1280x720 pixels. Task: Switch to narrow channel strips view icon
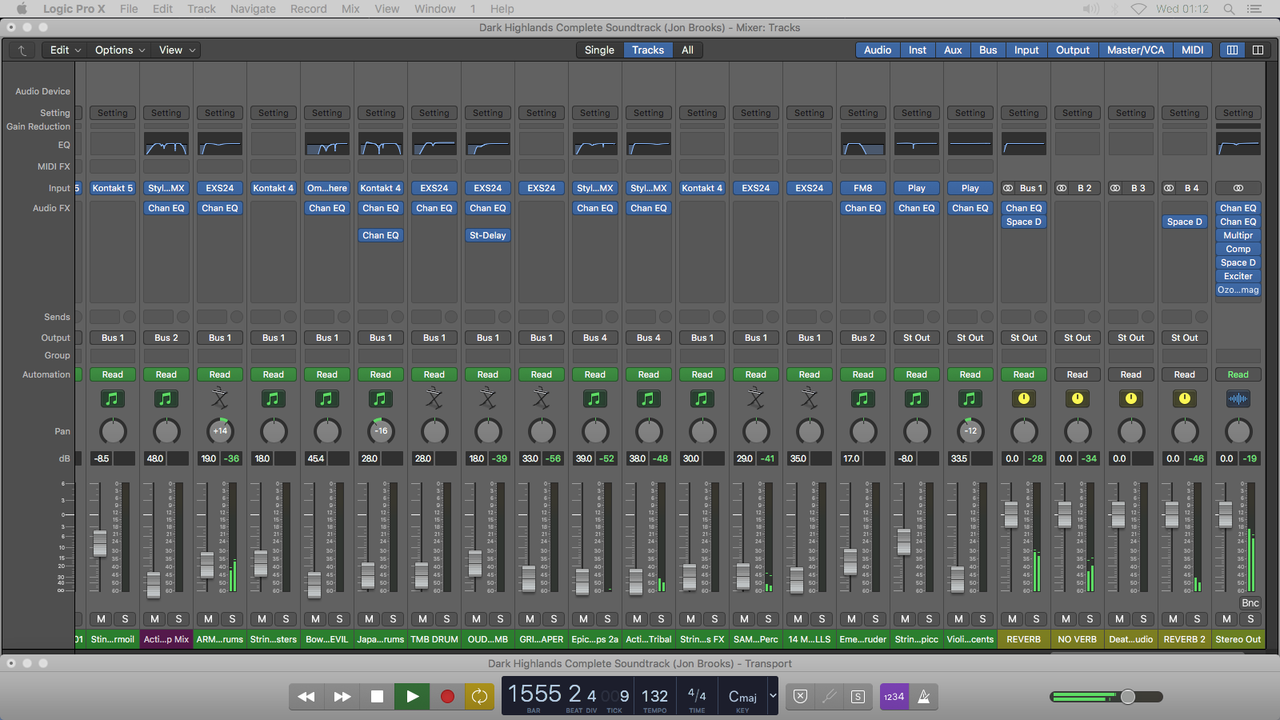pos(1232,50)
